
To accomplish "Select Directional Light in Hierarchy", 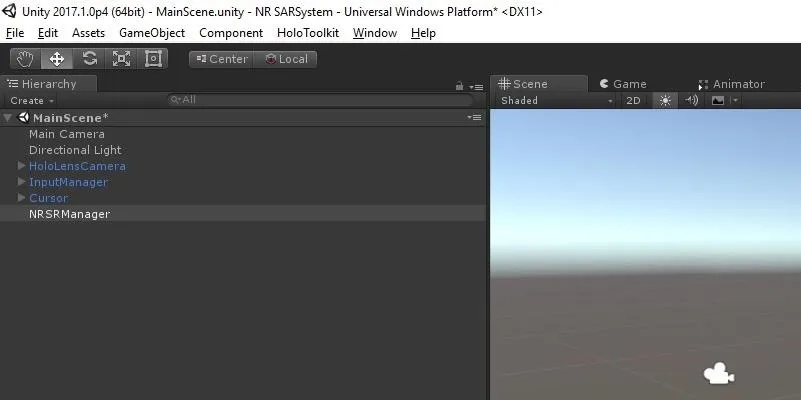I will tap(75, 150).
